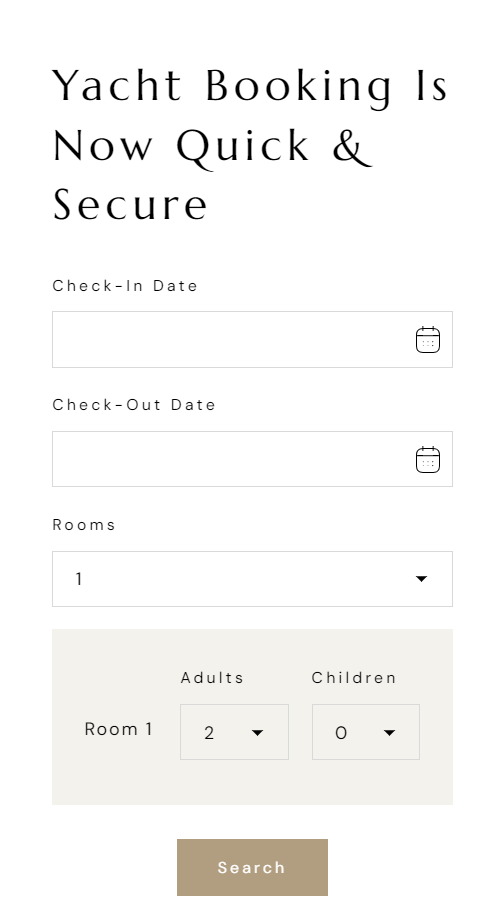The width and height of the screenshot is (503, 897).
Task: Focus the Check-In Date input field
Action: (252, 339)
